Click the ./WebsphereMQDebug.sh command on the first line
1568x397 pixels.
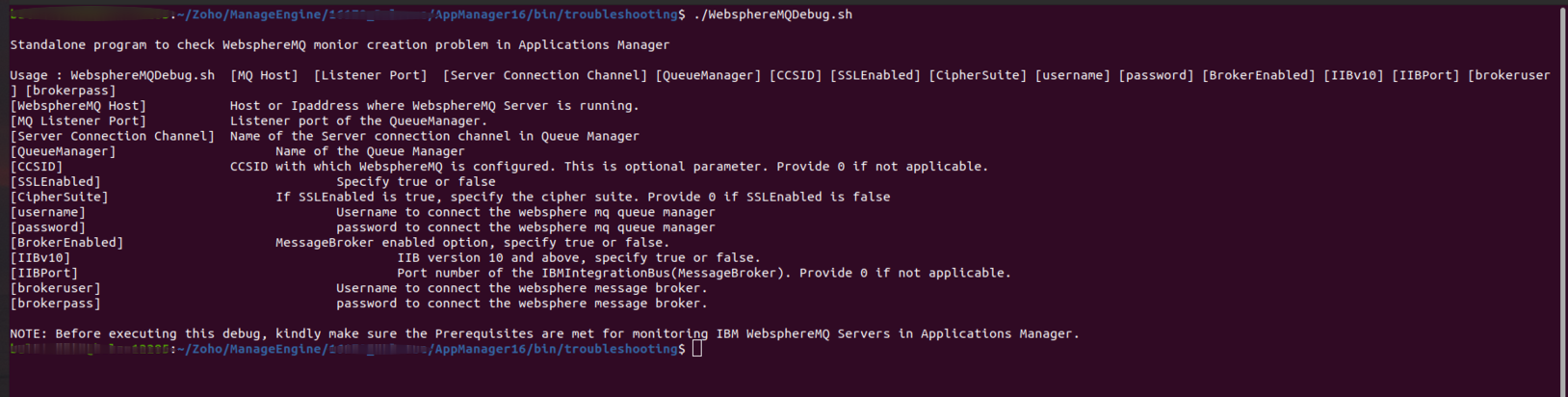tap(772, 14)
